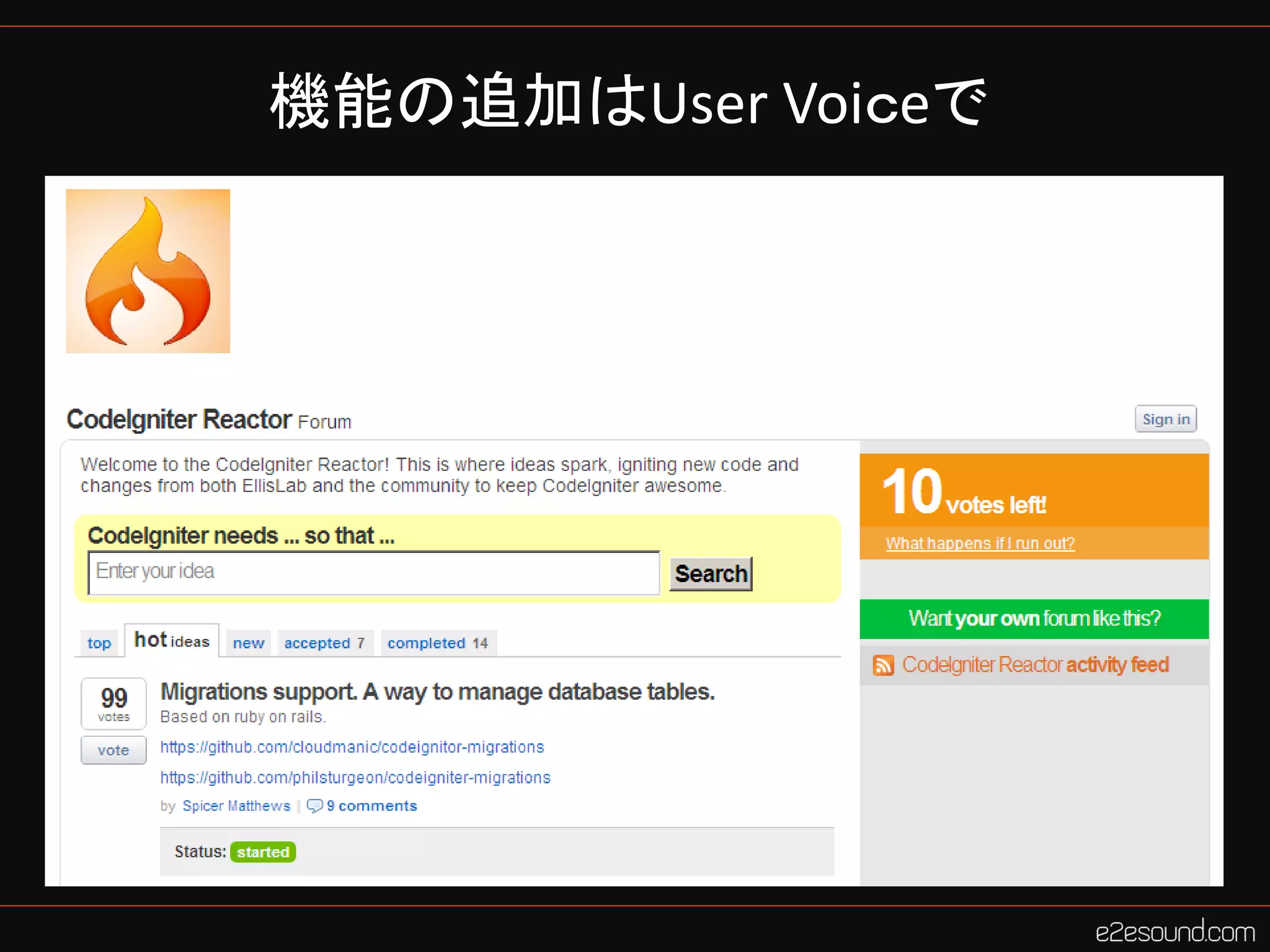Open the Migrations support idea title
The height and width of the screenshot is (952, 1270).
(x=437, y=692)
